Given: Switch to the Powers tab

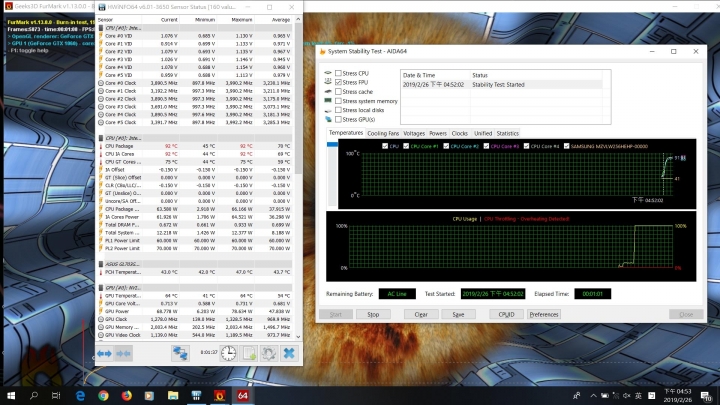Looking at the screenshot, I should click(x=438, y=133).
